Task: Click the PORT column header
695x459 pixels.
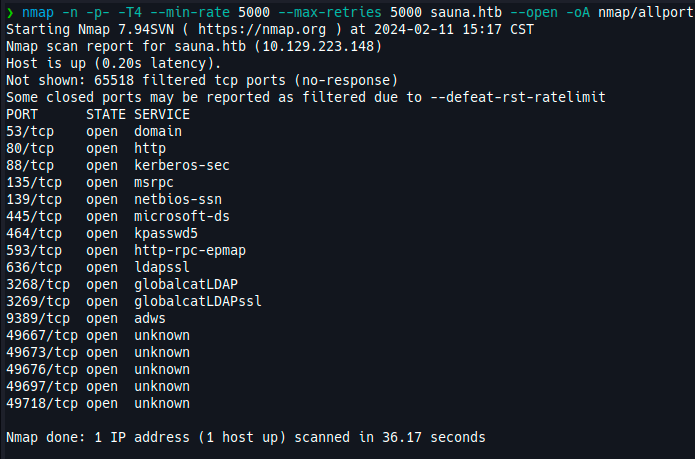Action: 22,114
